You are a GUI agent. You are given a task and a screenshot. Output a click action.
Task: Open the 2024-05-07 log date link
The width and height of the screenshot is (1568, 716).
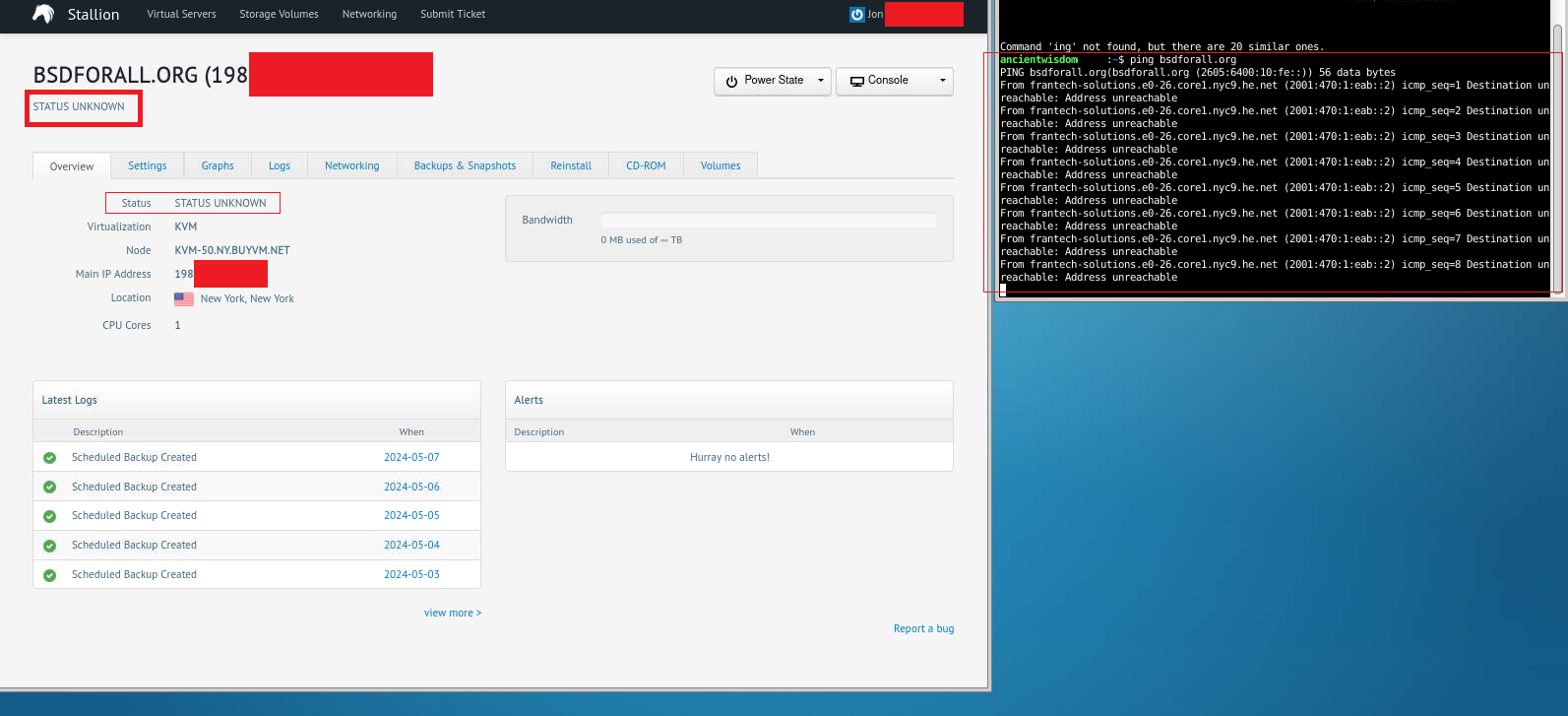coord(411,458)
